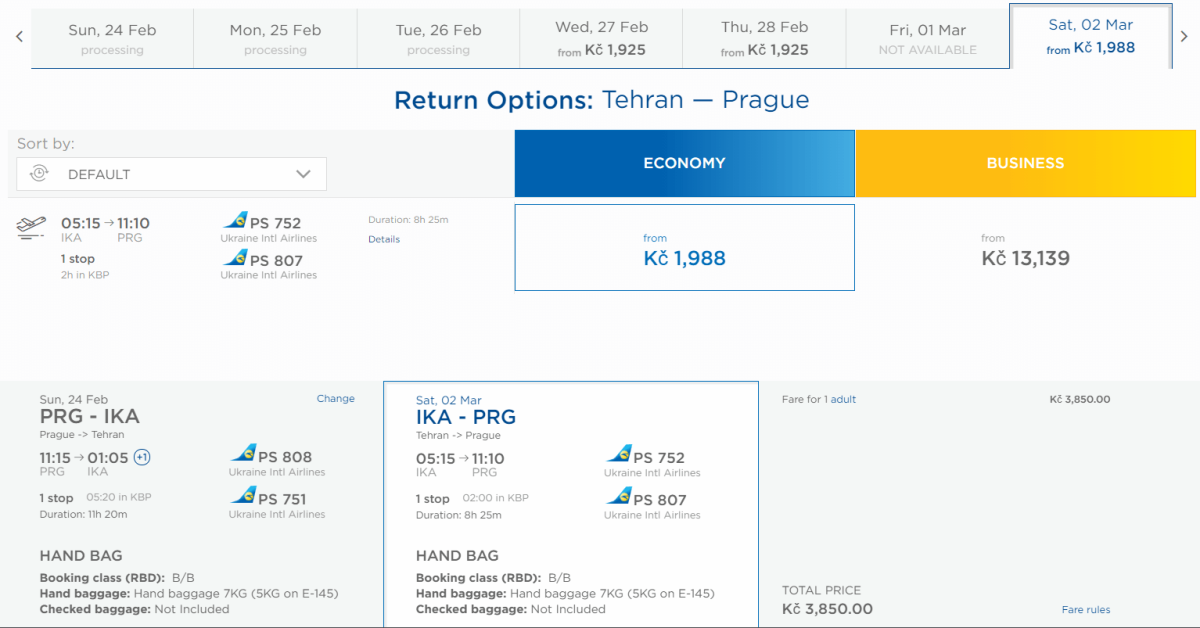Click Change on the PRG - IKA flight
Image resolution: width=1200 pixels, height=628 pixels.
pyautogui.click(x=336, y=399)
